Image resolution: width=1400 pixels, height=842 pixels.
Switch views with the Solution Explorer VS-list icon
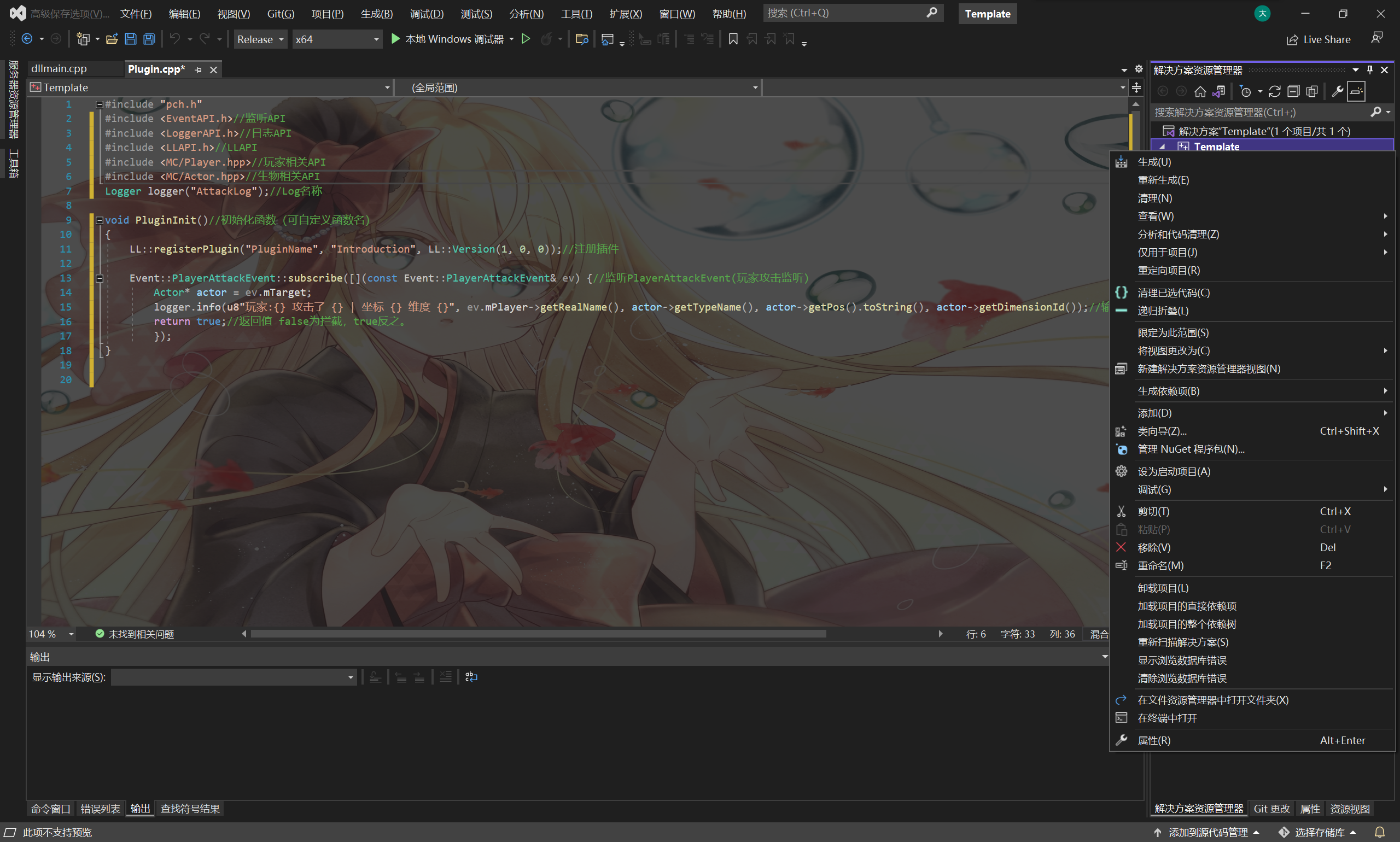(x=1219, y=91)
